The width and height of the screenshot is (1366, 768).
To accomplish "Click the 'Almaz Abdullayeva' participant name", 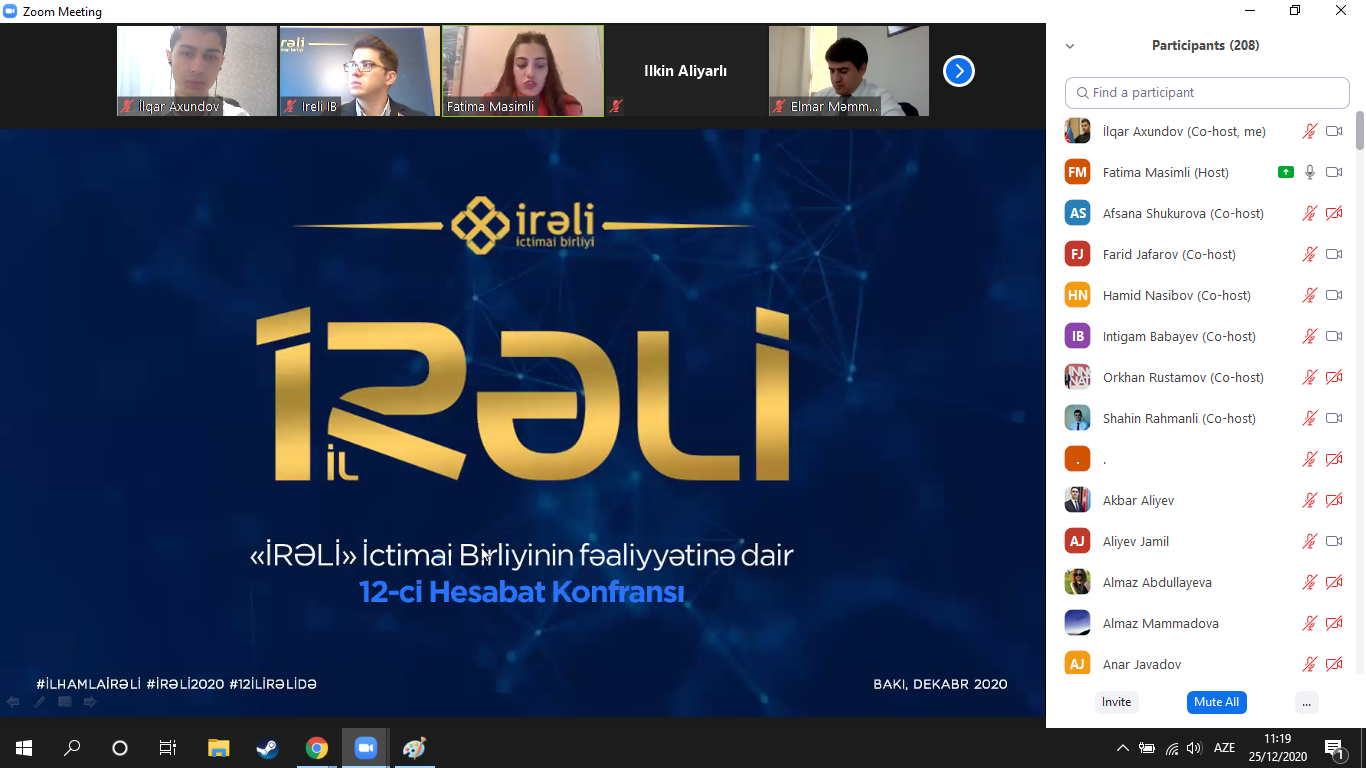I will click(x=1157, y=582).
